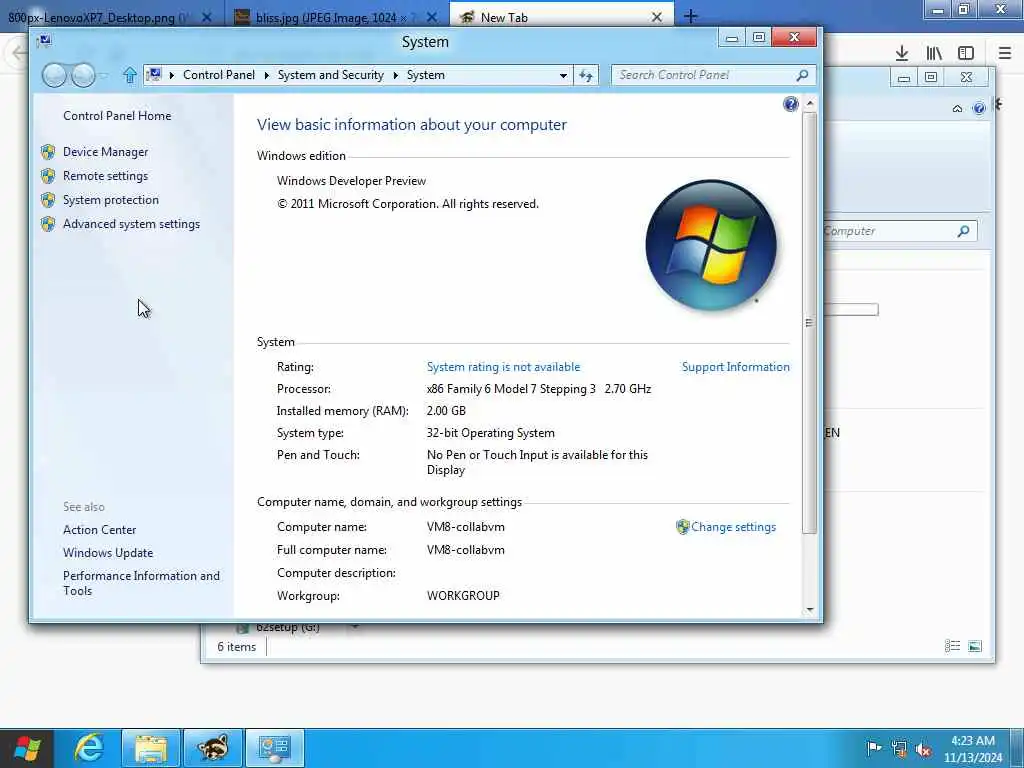1024x768 pixels.
Task: Click the System window help icon
Action: click(790, 104)
